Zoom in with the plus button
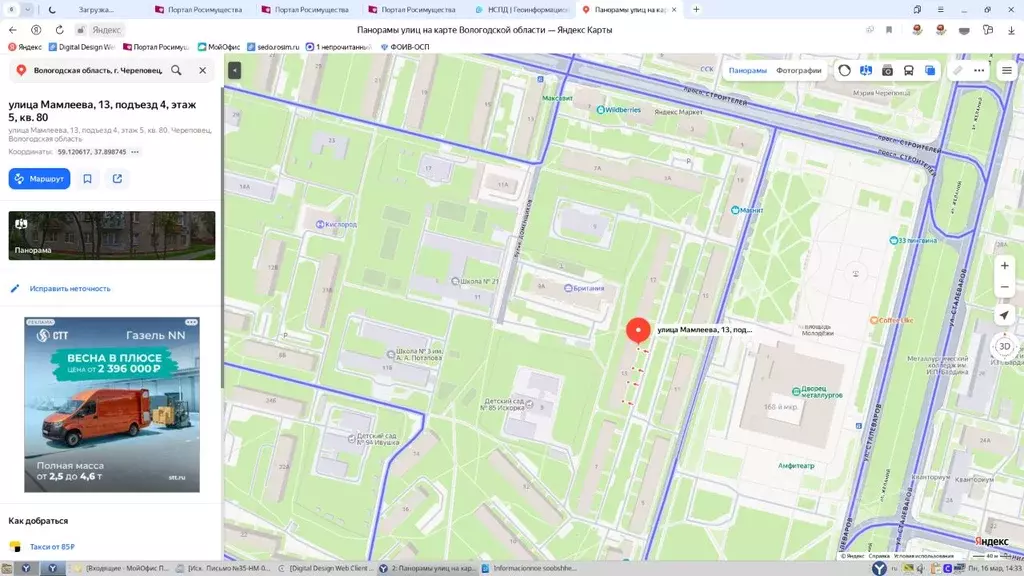 coord(1005,266)
